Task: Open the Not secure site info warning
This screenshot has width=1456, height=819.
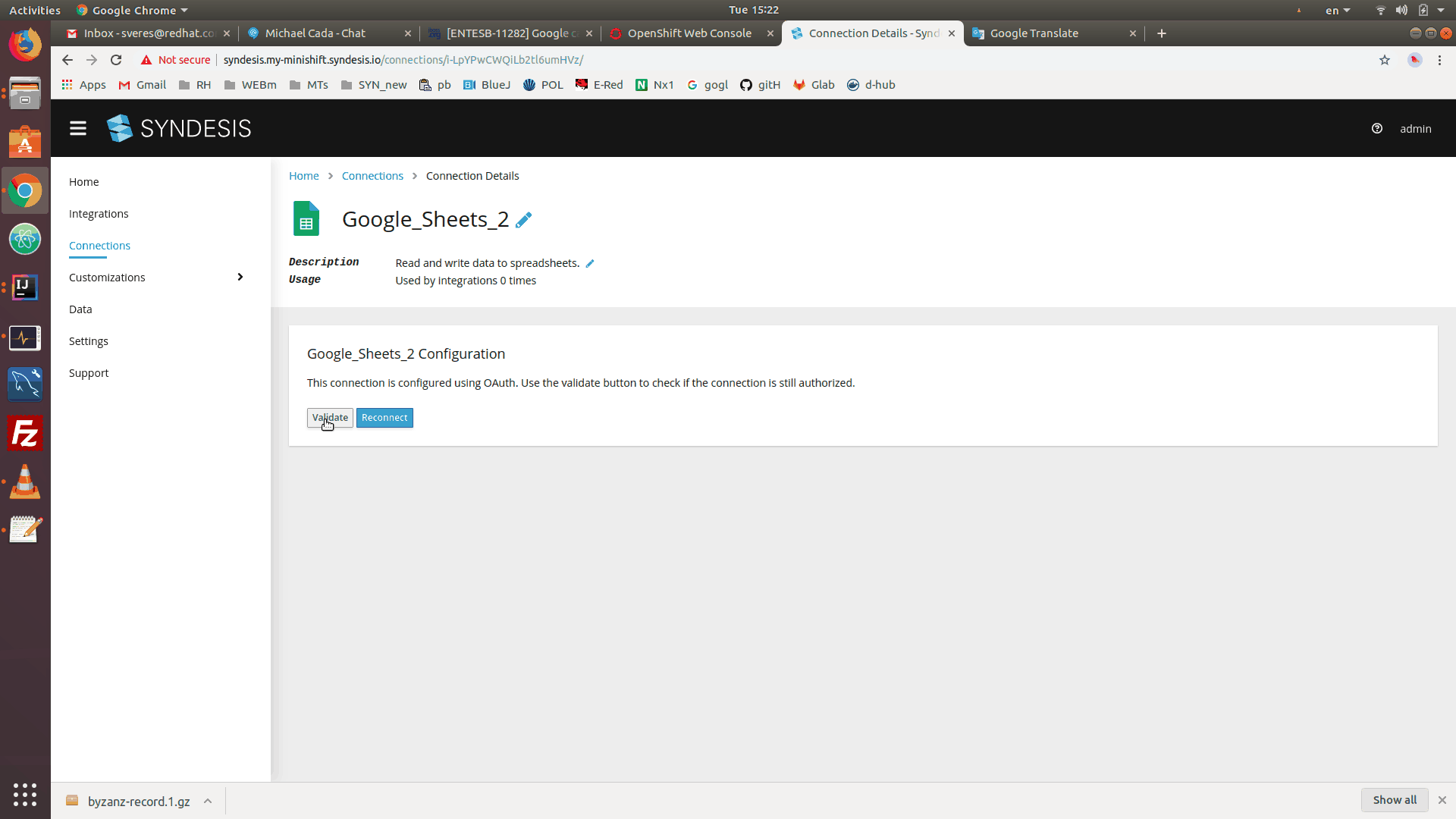Action: click(175, 60)
